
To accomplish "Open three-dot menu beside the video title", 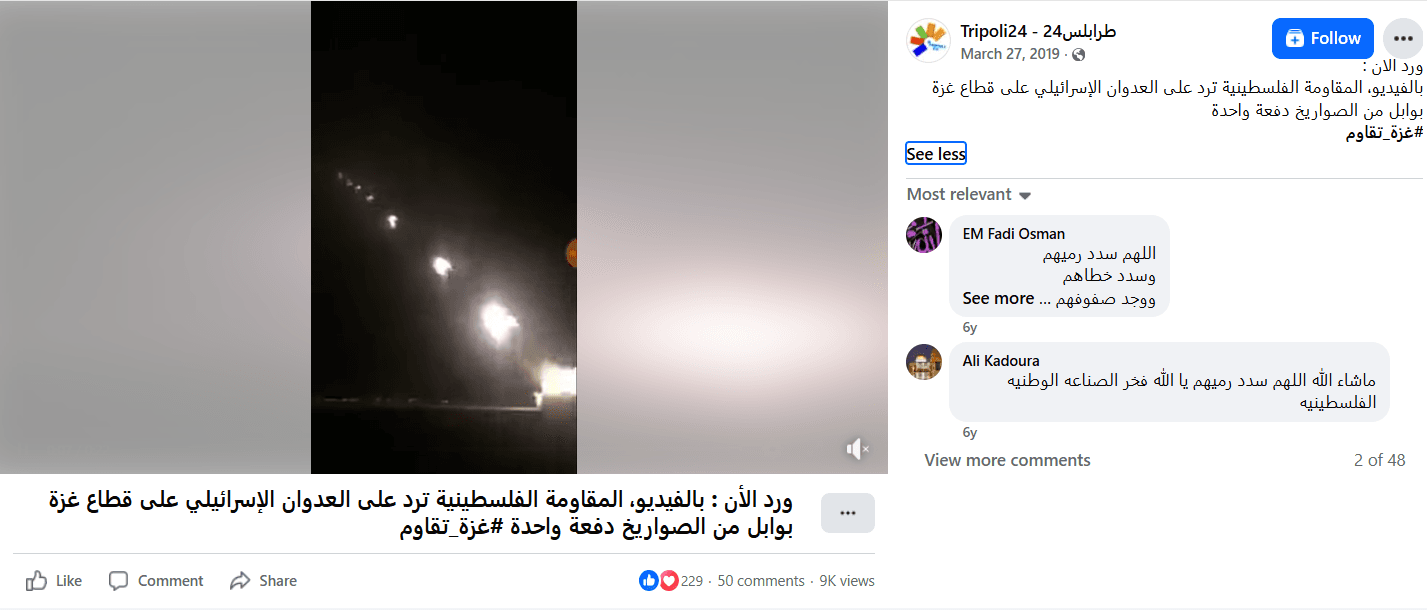I will click(x=848, y=513).
